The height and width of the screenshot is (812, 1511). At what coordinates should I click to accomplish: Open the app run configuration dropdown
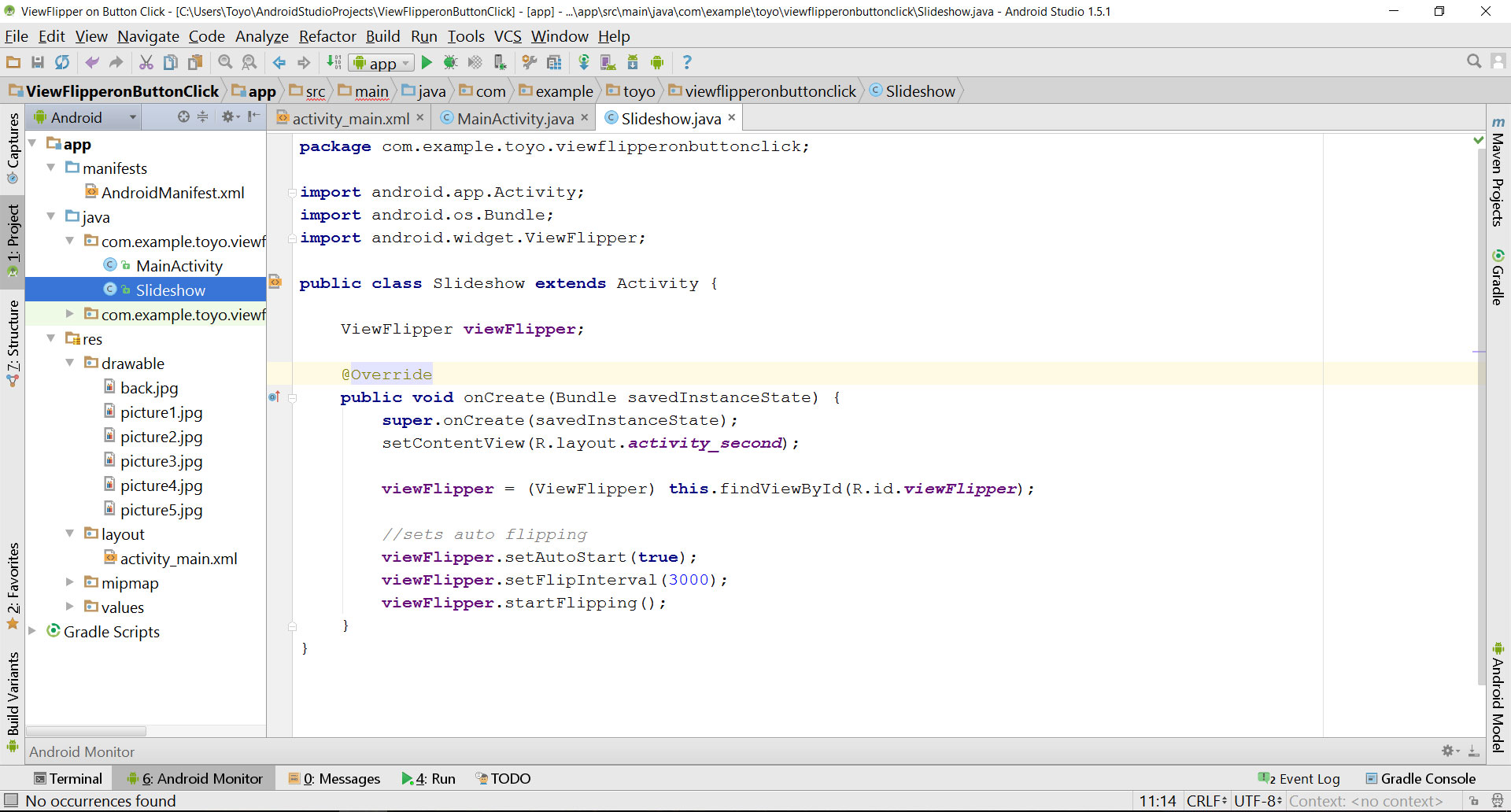382,63
